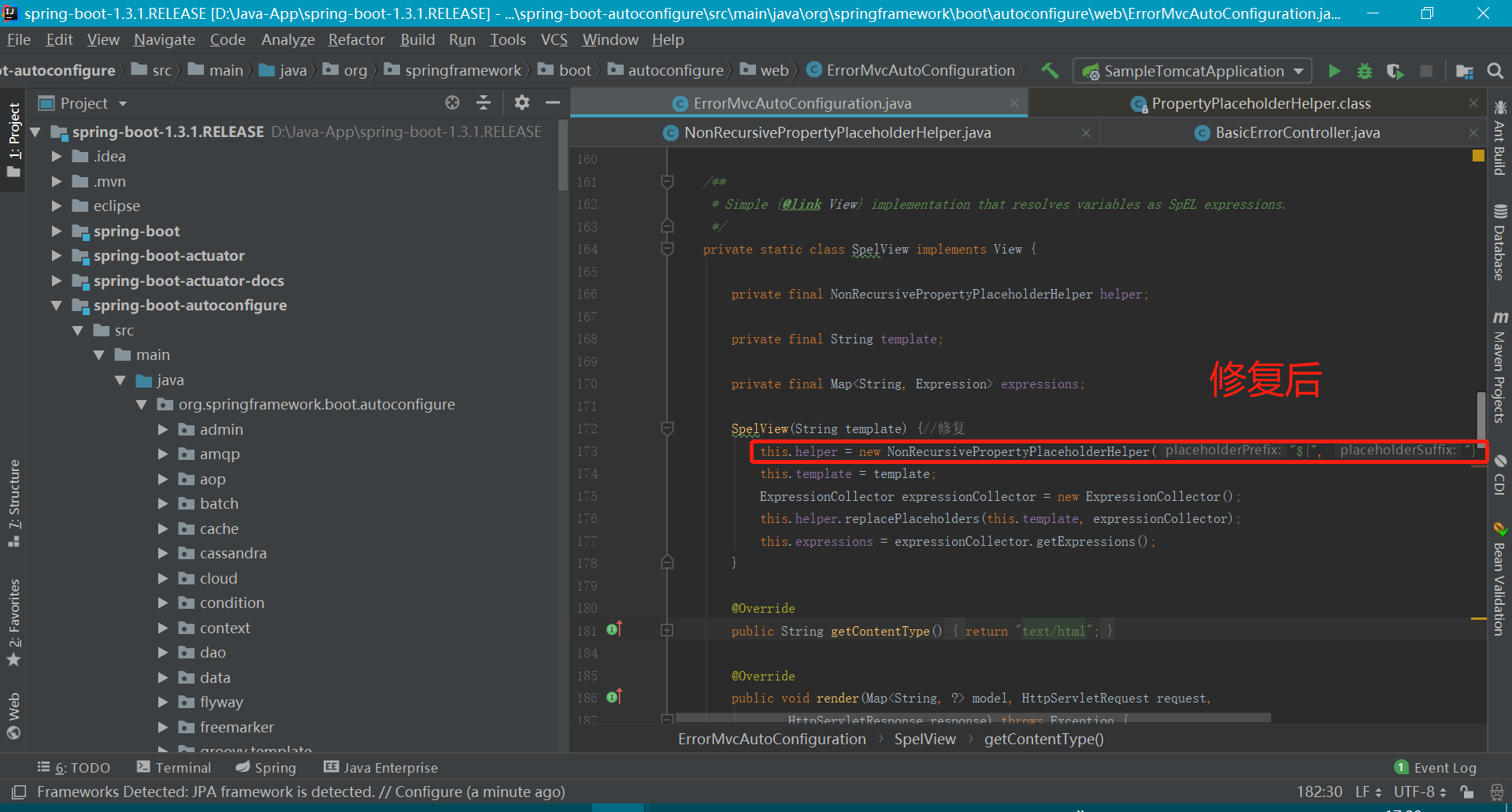Expand spring-boot-actuator module
The image size is (1512, 812).
pyautogui.click(x=57, y=256)
